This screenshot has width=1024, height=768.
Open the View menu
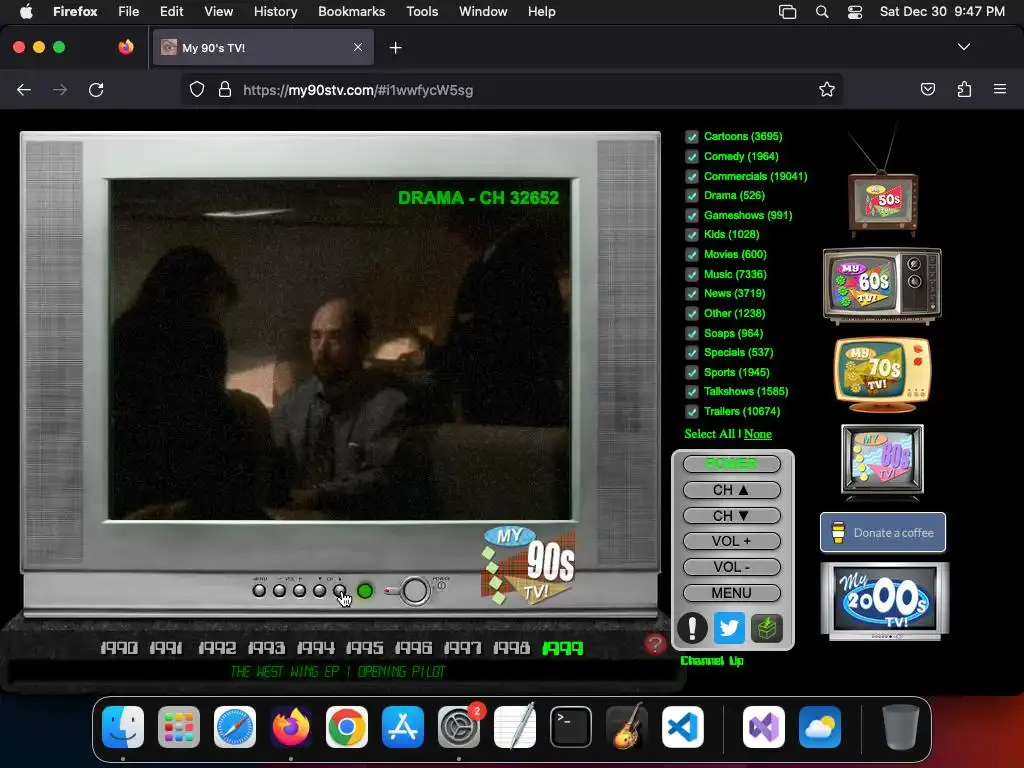218,12
